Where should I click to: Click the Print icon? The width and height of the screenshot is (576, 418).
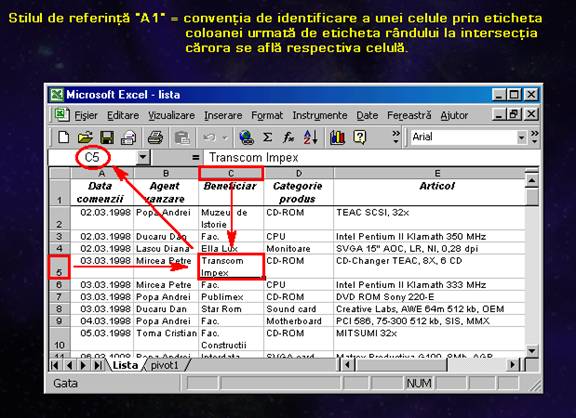pos(155,138)
